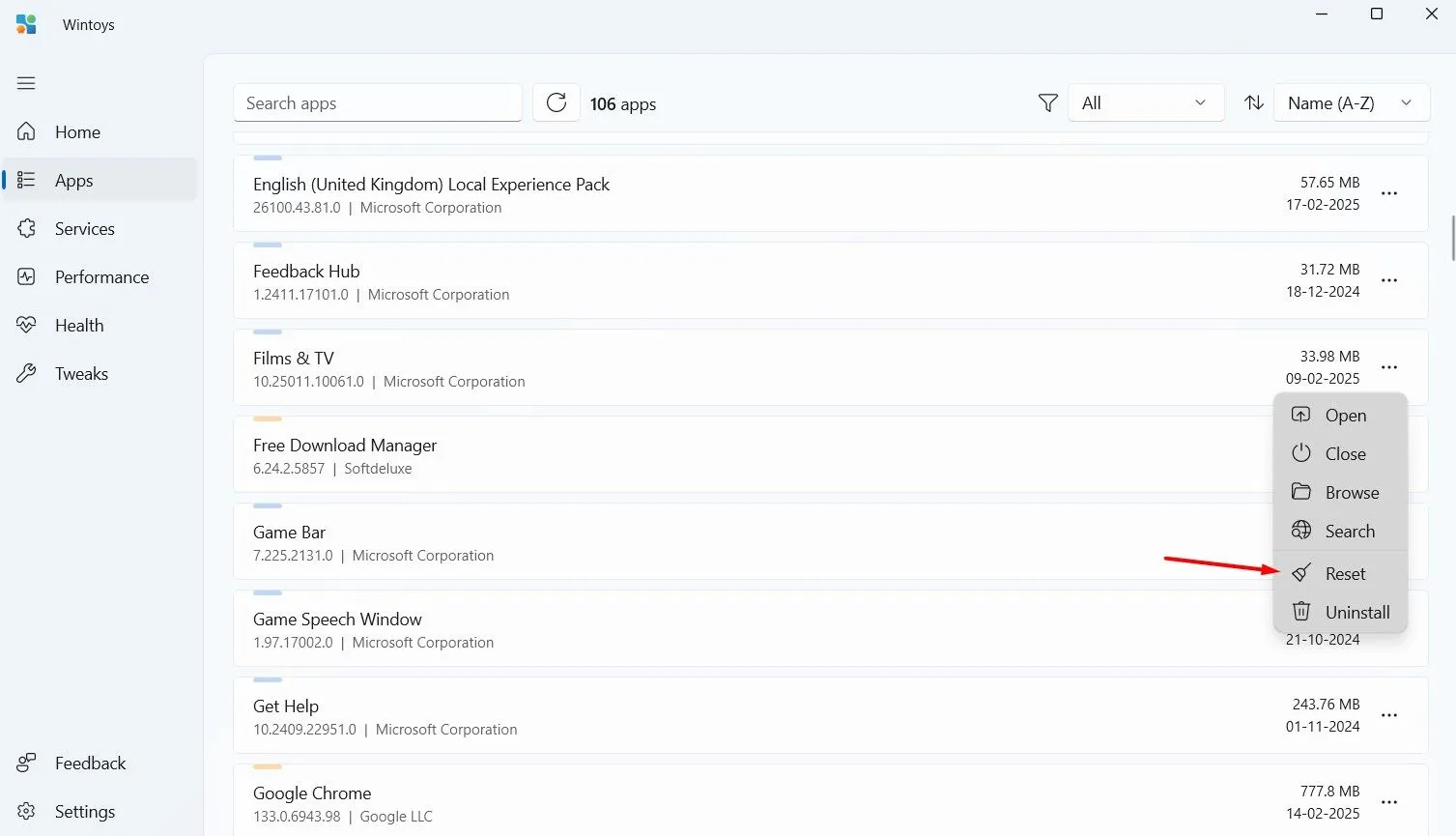
Task: Open the Tweaks section
Action: pyautogui.click(x=100, y=374)
